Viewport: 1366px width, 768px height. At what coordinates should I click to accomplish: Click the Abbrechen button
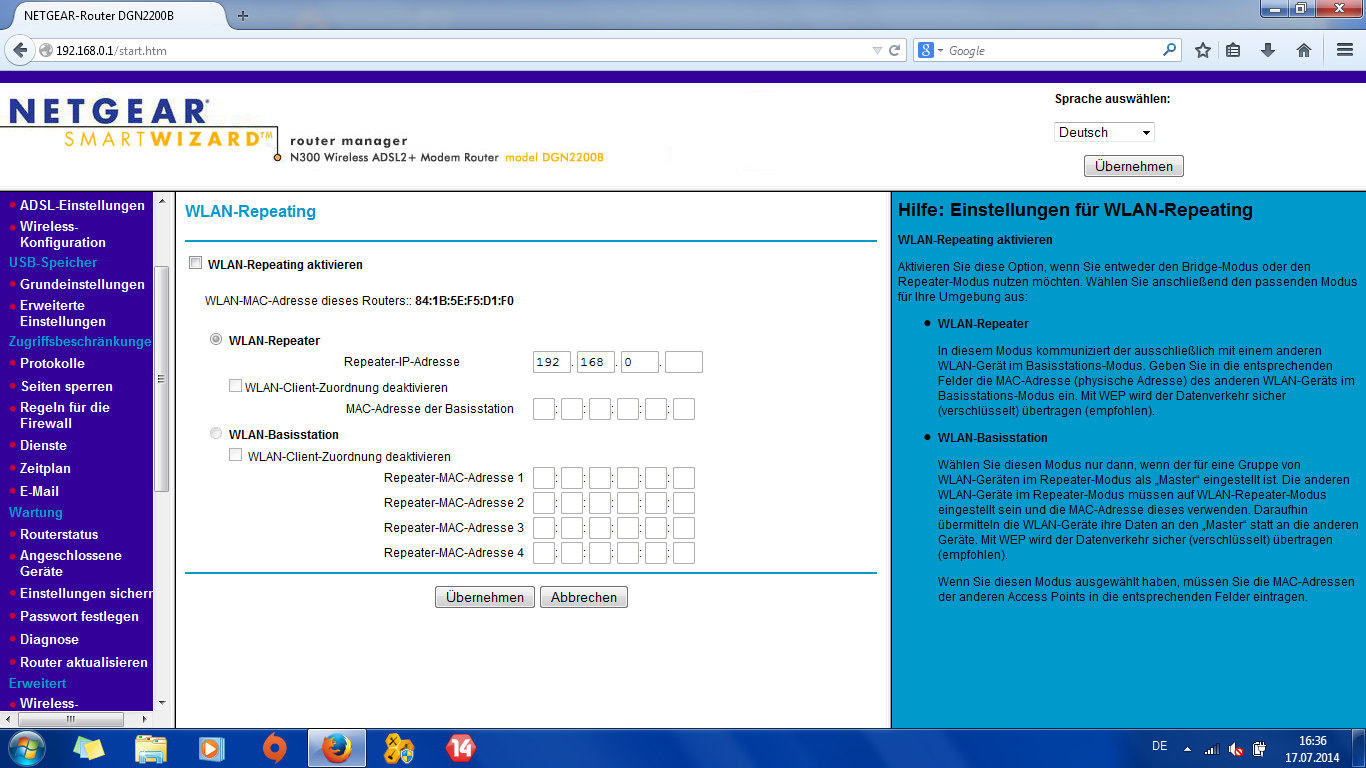[584, 597]
